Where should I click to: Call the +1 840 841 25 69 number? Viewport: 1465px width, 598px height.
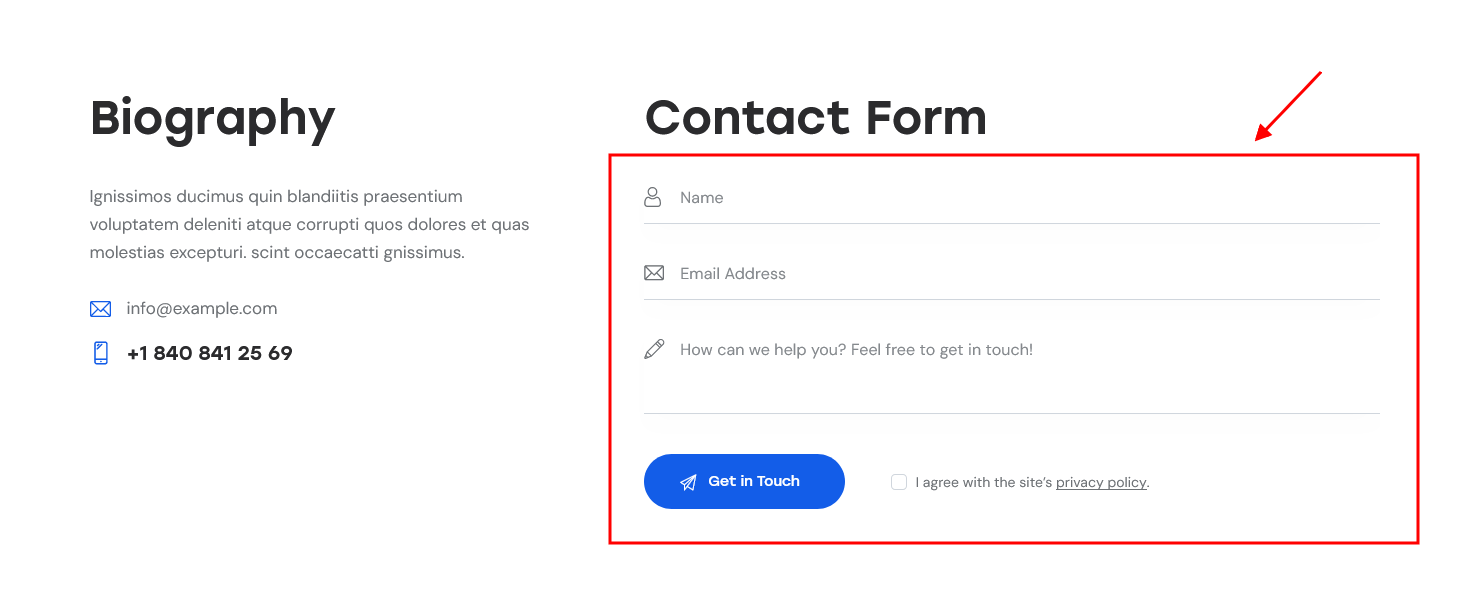click(x=210, y=353)
